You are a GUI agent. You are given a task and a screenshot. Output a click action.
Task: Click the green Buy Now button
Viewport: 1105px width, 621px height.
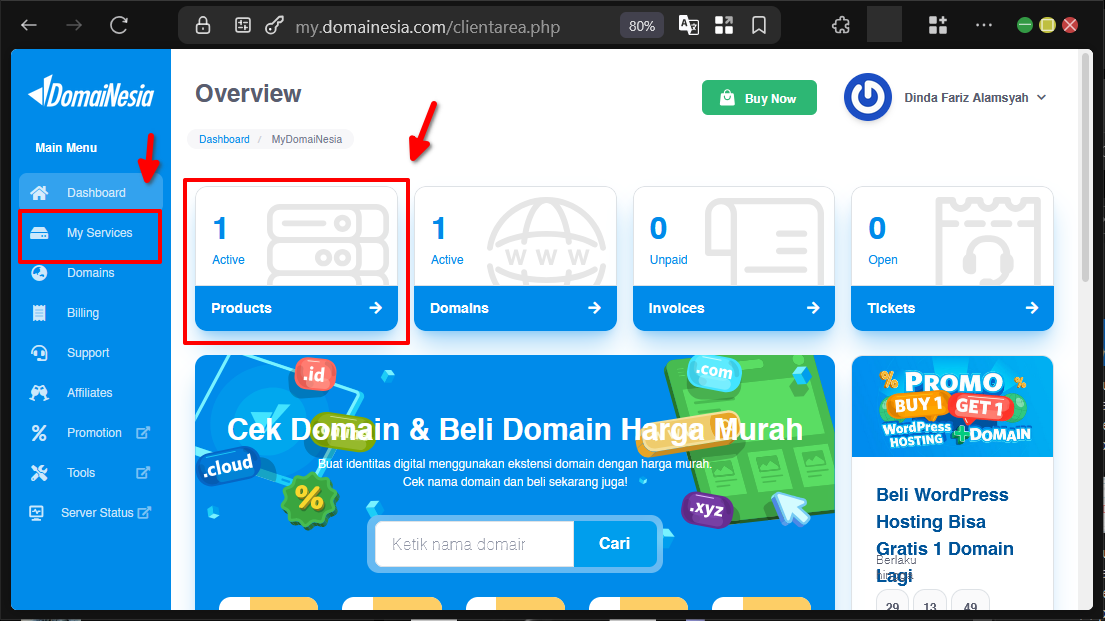click(x=759, y=97)
